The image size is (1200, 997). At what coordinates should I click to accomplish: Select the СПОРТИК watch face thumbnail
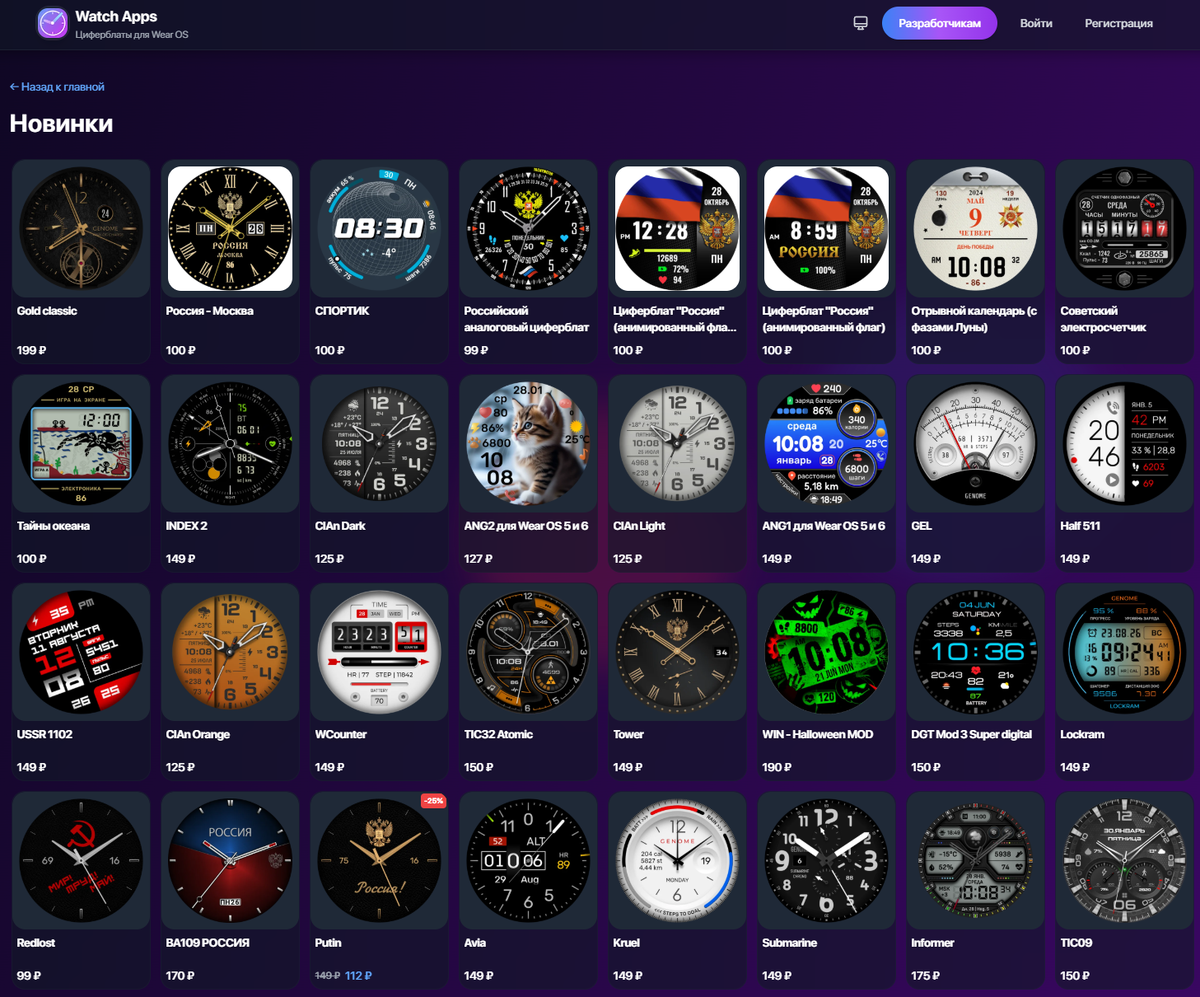point(379,229)
